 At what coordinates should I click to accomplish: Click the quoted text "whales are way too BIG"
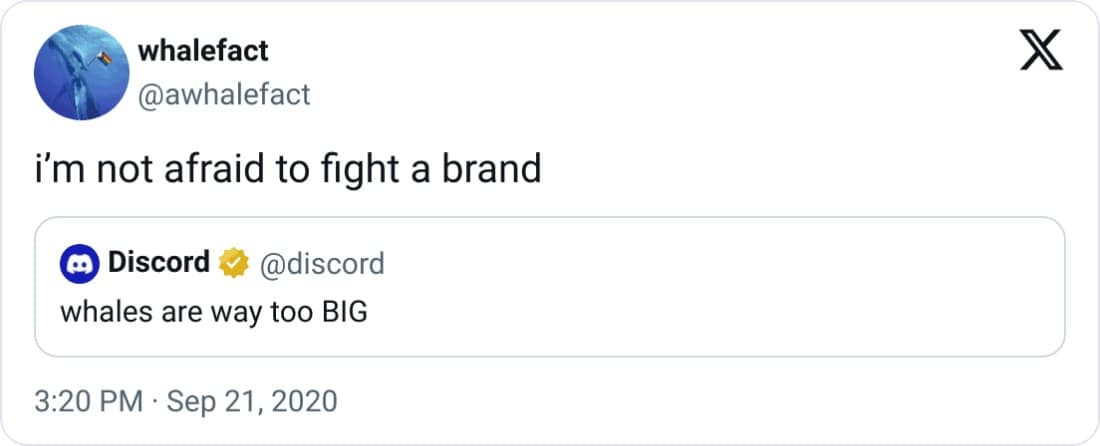214,312
